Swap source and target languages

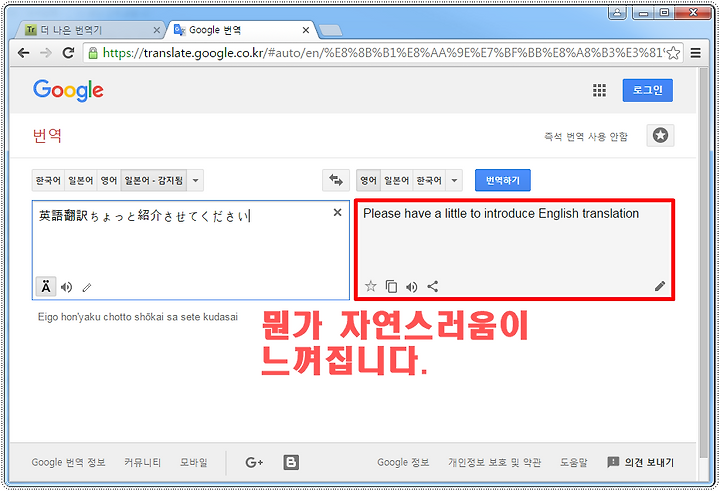coord(336,180)
